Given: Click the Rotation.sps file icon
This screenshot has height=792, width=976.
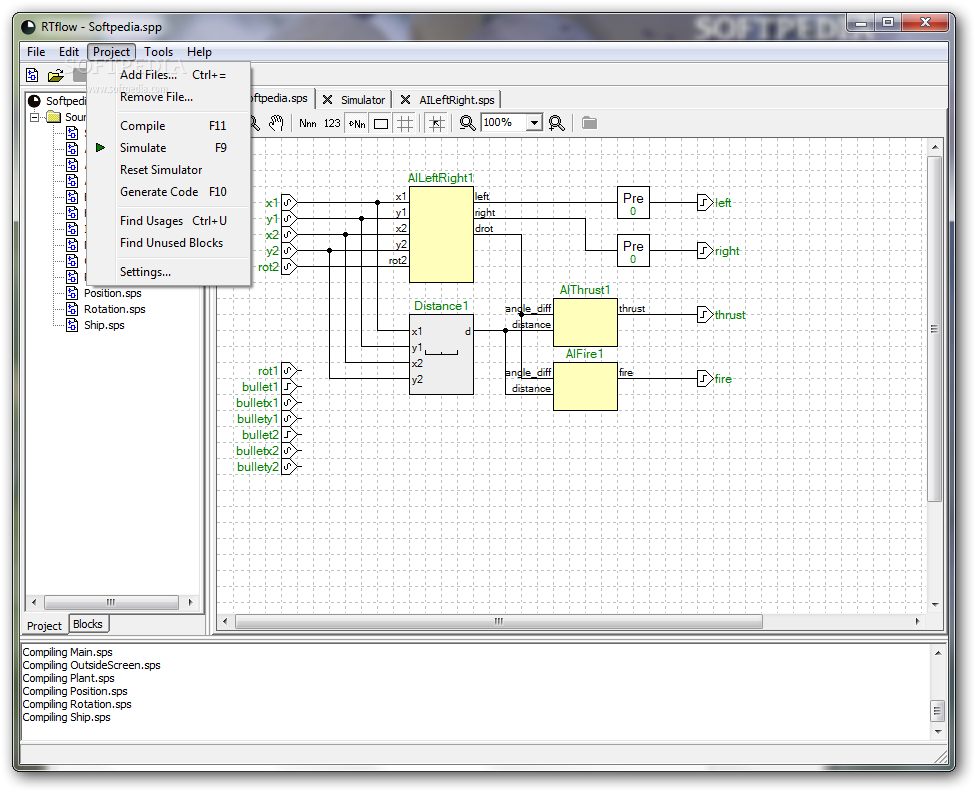Looking at the screenshot, I should pyautogui.click(x=72, y=309).
